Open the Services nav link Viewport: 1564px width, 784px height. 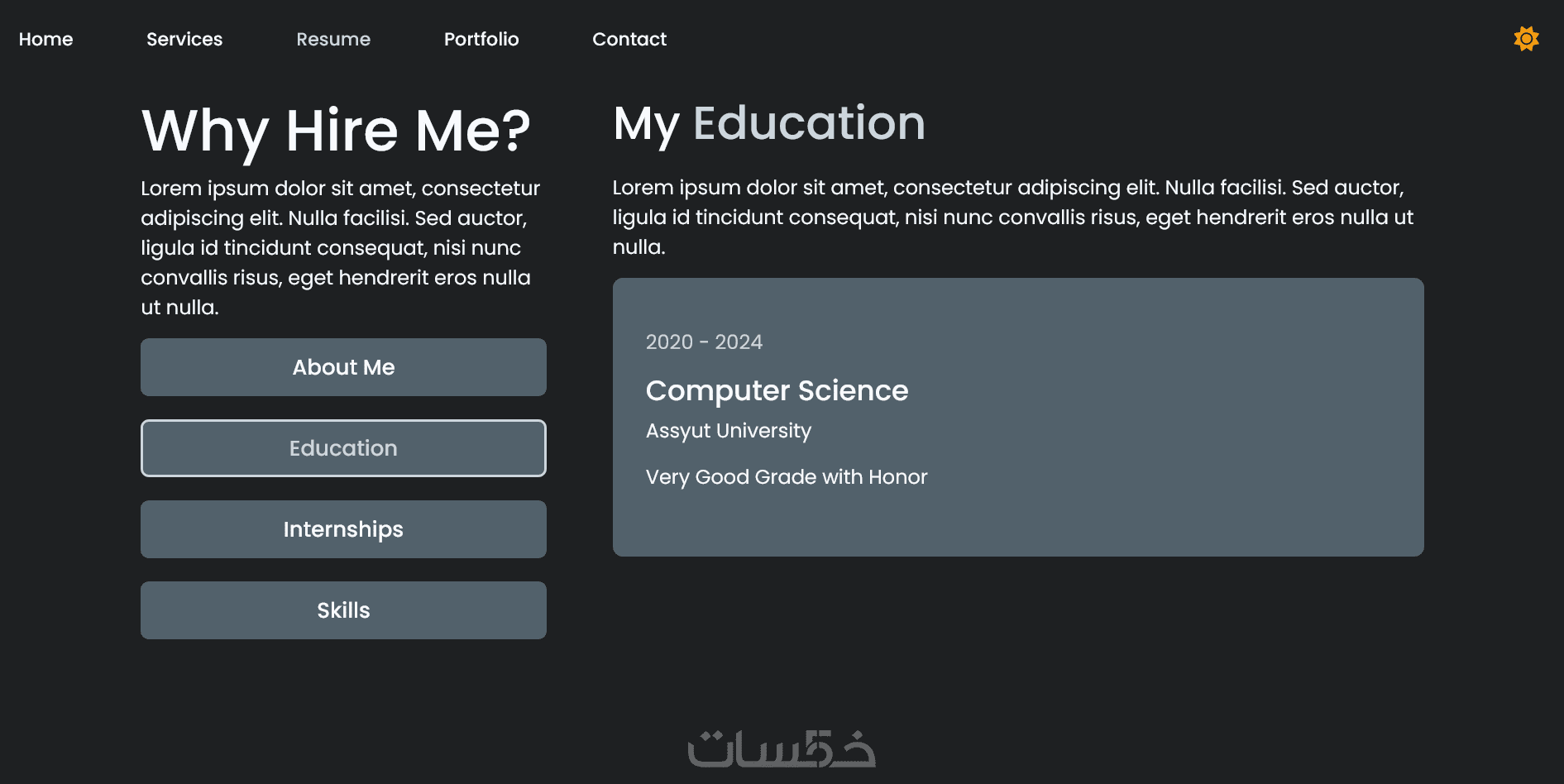coord(184,39)
